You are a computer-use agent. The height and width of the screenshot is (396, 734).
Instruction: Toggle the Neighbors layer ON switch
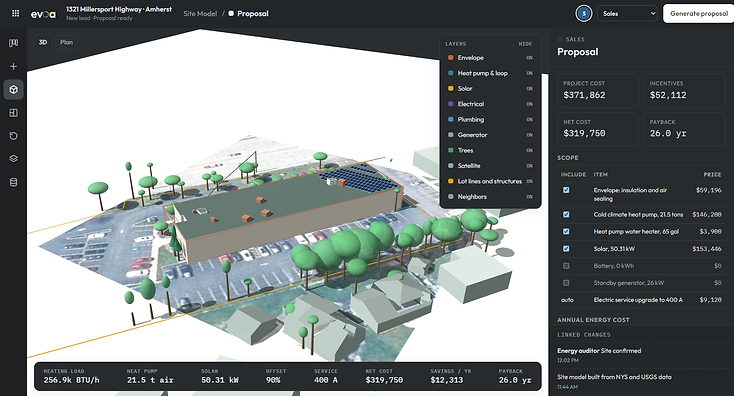tap(529, 197)
